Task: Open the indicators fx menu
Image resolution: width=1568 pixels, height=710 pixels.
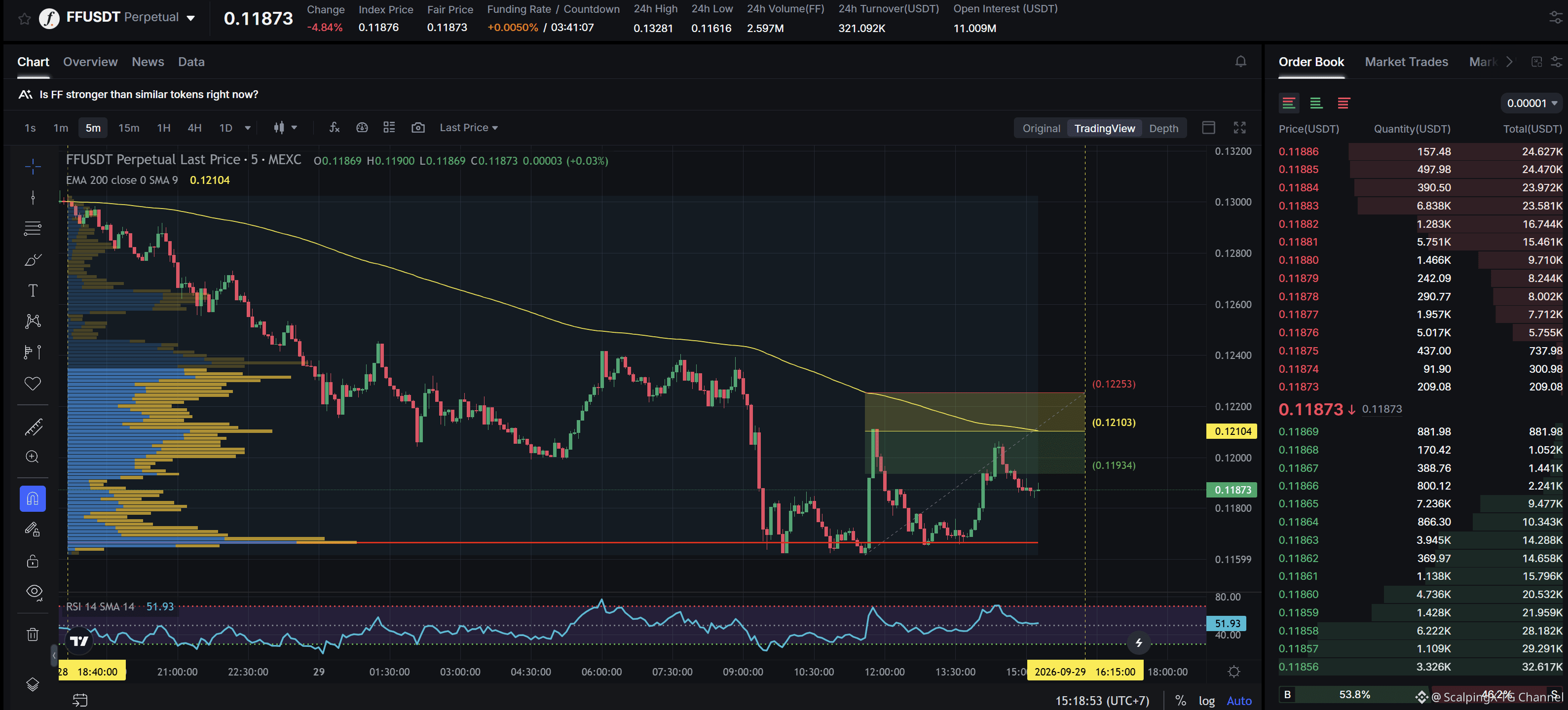Action: (334, 127)
